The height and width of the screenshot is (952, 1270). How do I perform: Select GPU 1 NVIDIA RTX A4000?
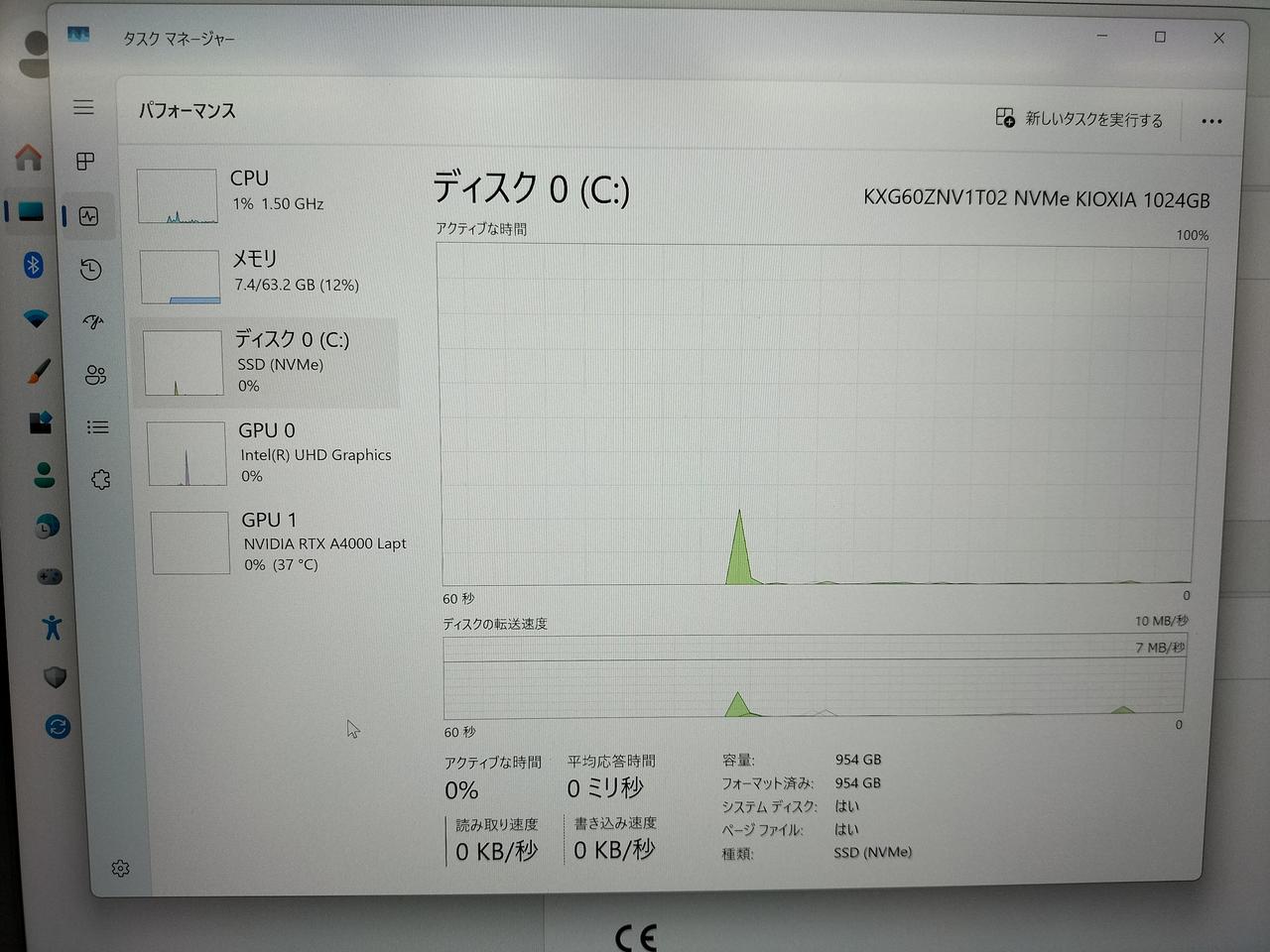coord(278,541)
